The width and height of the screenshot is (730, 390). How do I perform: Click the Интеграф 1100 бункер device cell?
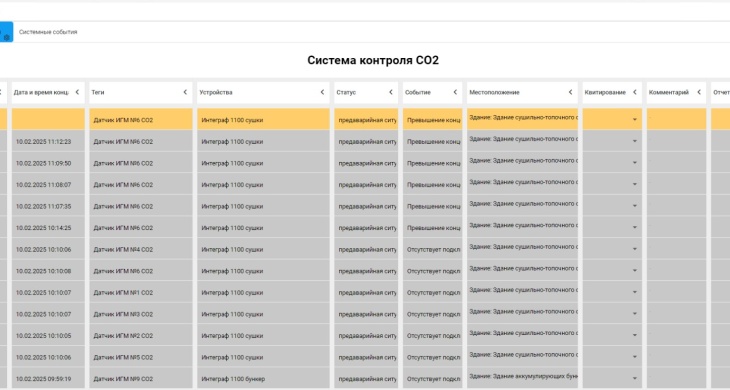(263, 379)
